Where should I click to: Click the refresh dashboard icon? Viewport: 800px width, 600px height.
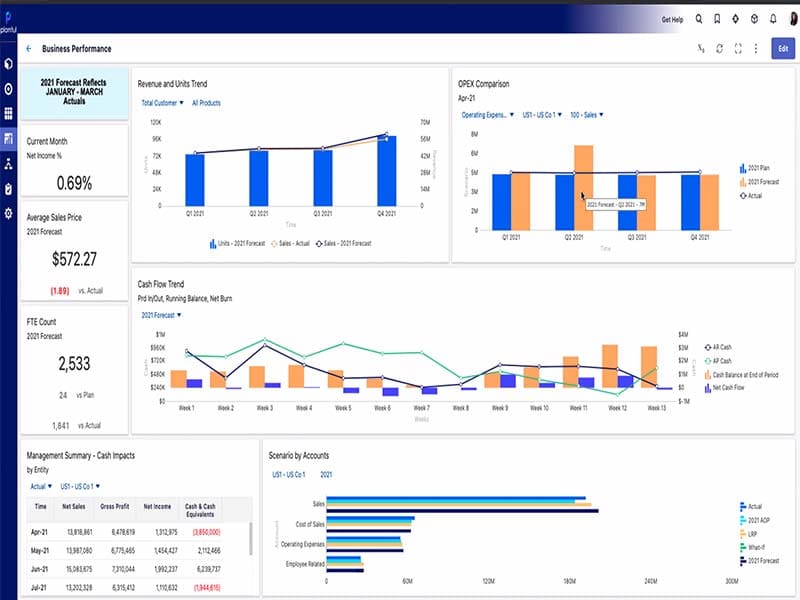pos(719,48)
